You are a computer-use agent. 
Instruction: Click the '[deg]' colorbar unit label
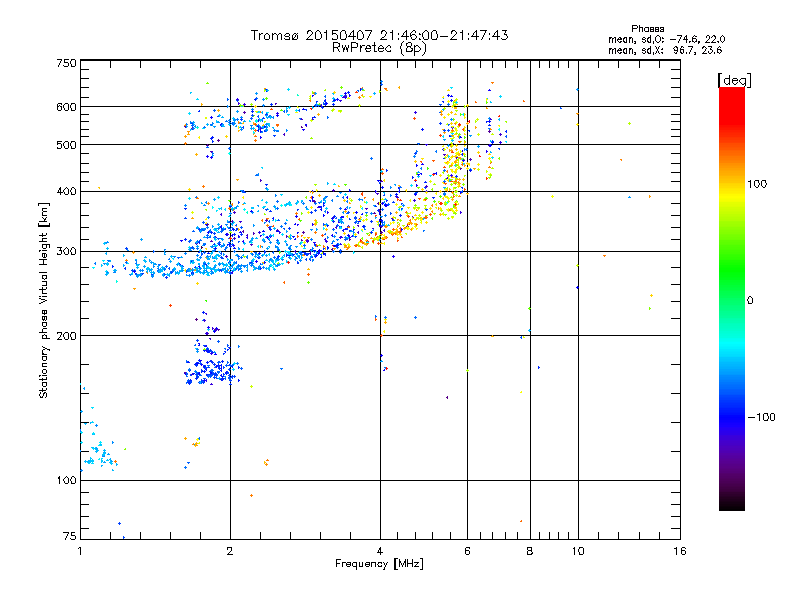[x=734, y=80]
